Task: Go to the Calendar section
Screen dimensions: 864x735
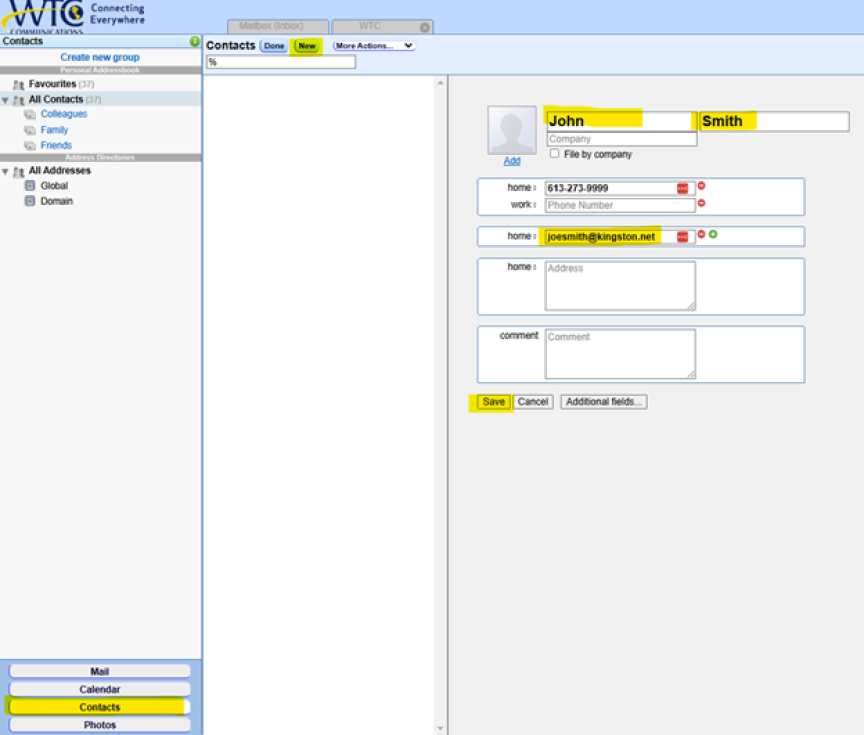Action: tap(100, 689)
